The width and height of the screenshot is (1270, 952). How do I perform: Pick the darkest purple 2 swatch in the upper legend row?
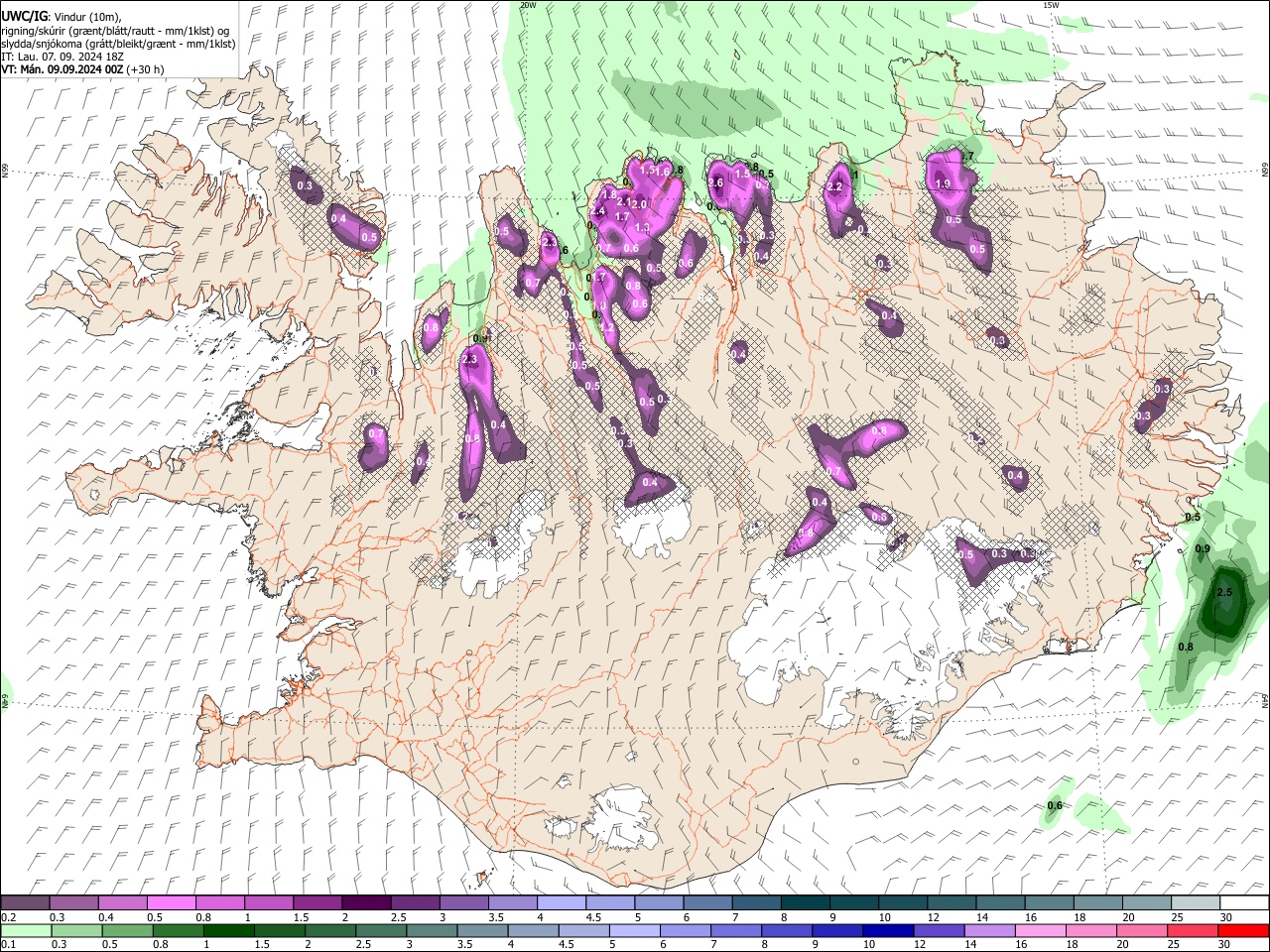click(x=365, y=902)
